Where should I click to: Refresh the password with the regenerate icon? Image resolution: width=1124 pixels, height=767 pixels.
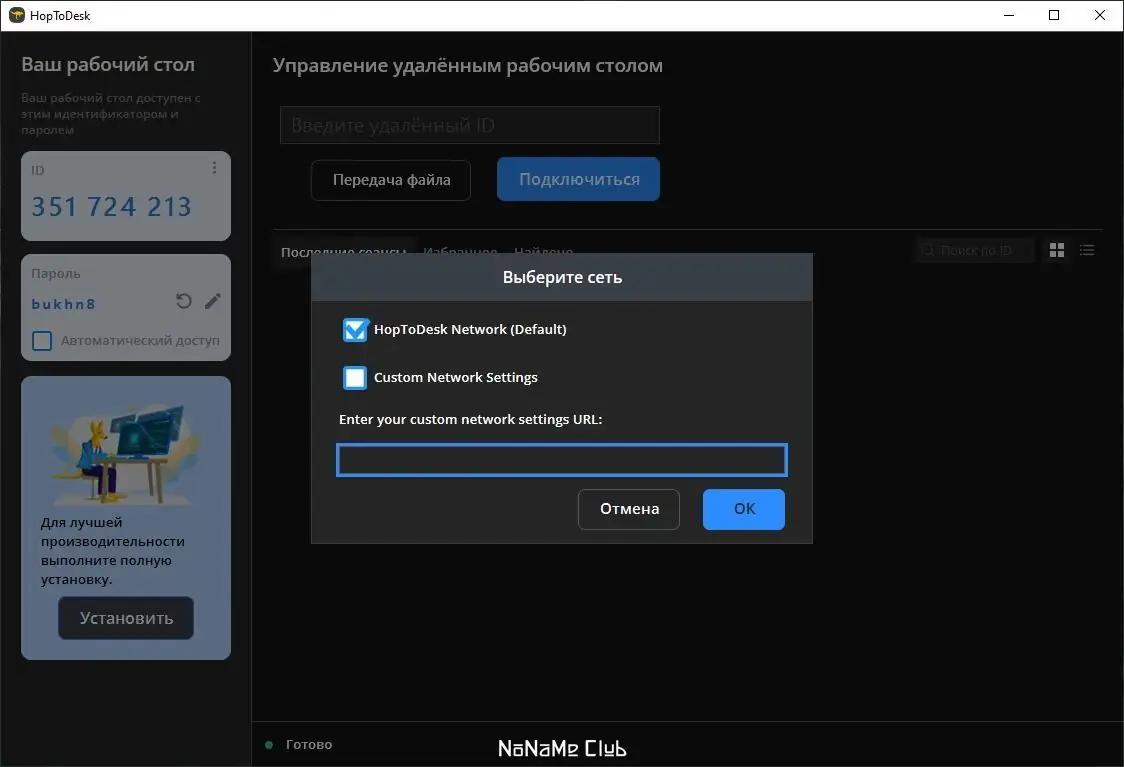[184, 301]
